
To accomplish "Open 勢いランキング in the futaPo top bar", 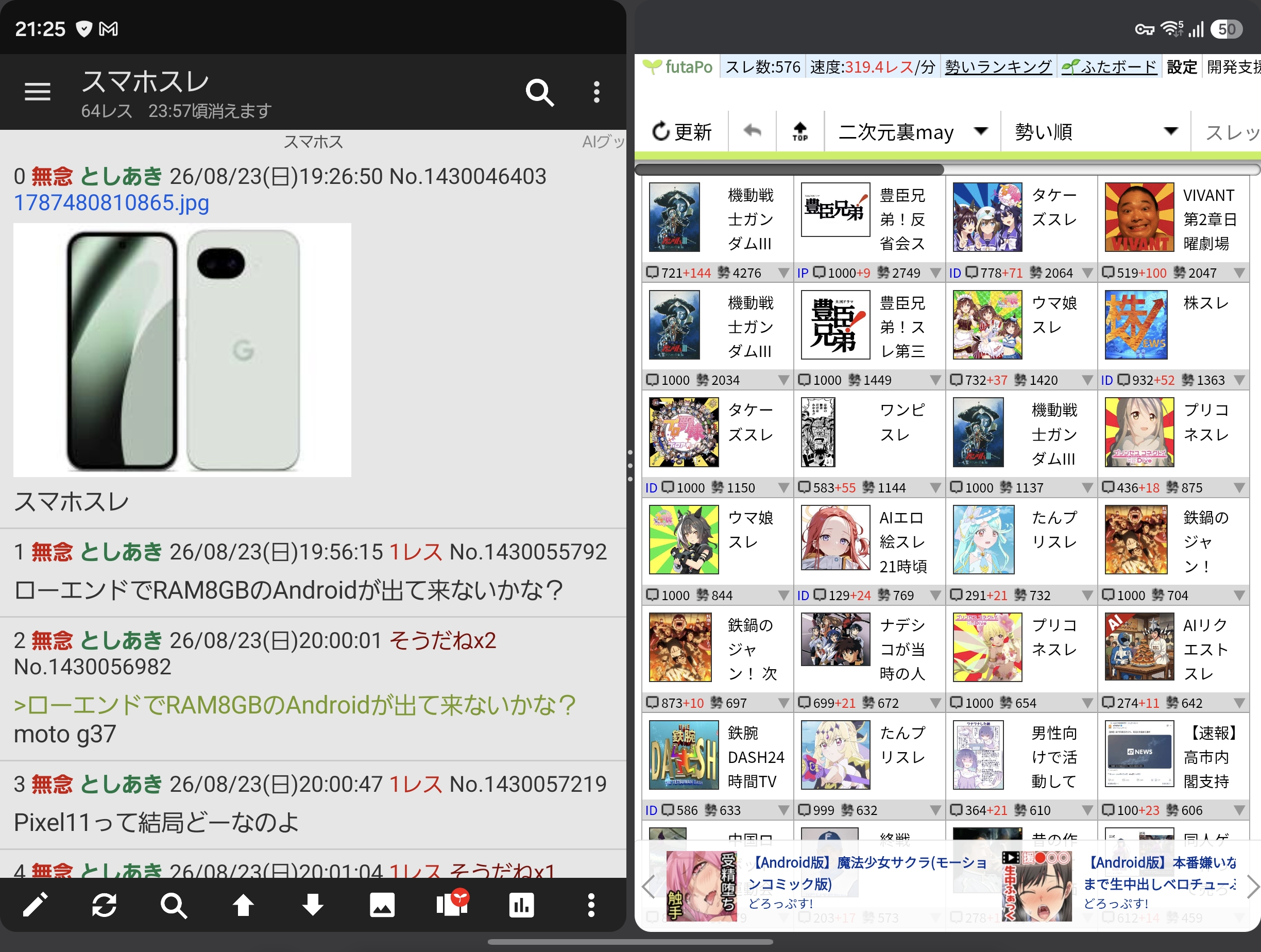I will click(998, 67).
